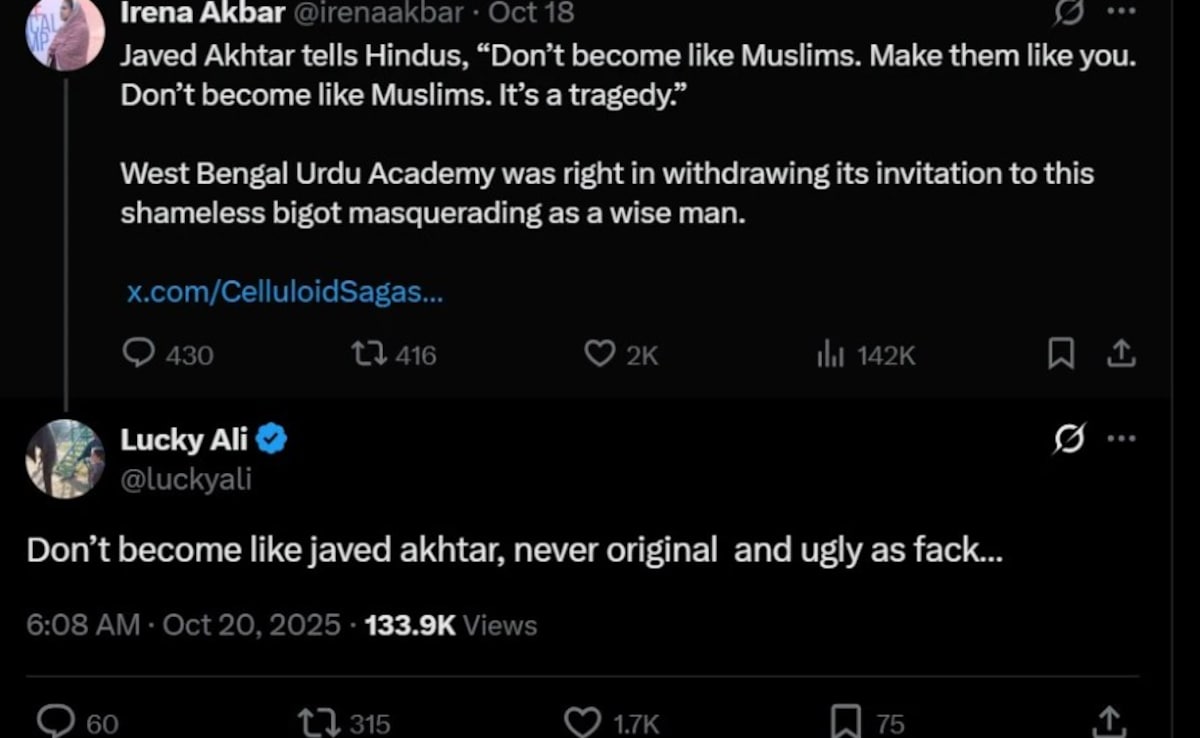This screenshot has height=738, width=1200.
Task: Open the x.com/CelluloidSagas link
Action: (285, 292)
